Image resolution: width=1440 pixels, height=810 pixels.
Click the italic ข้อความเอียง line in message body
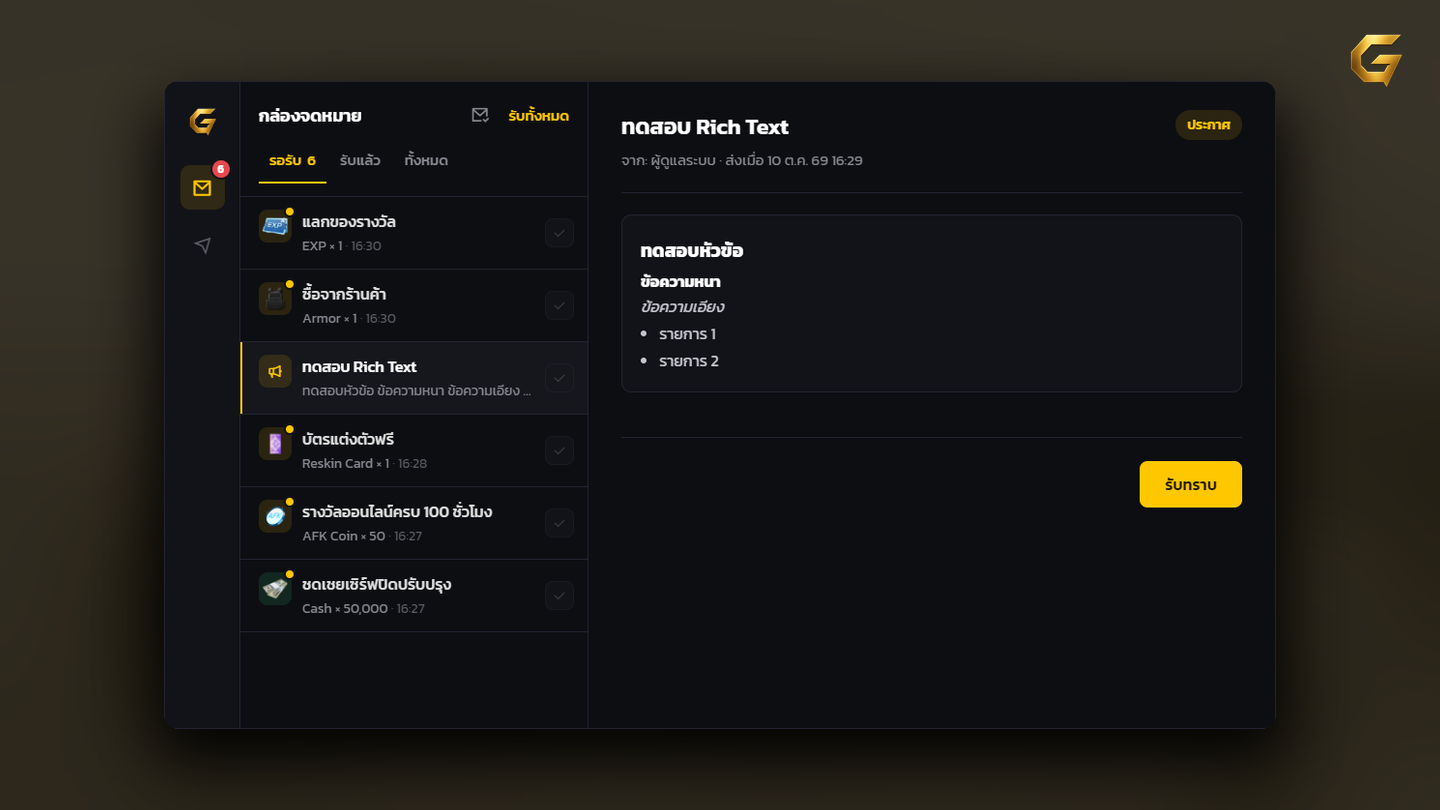pyautogui.click(x=682, y=307)
